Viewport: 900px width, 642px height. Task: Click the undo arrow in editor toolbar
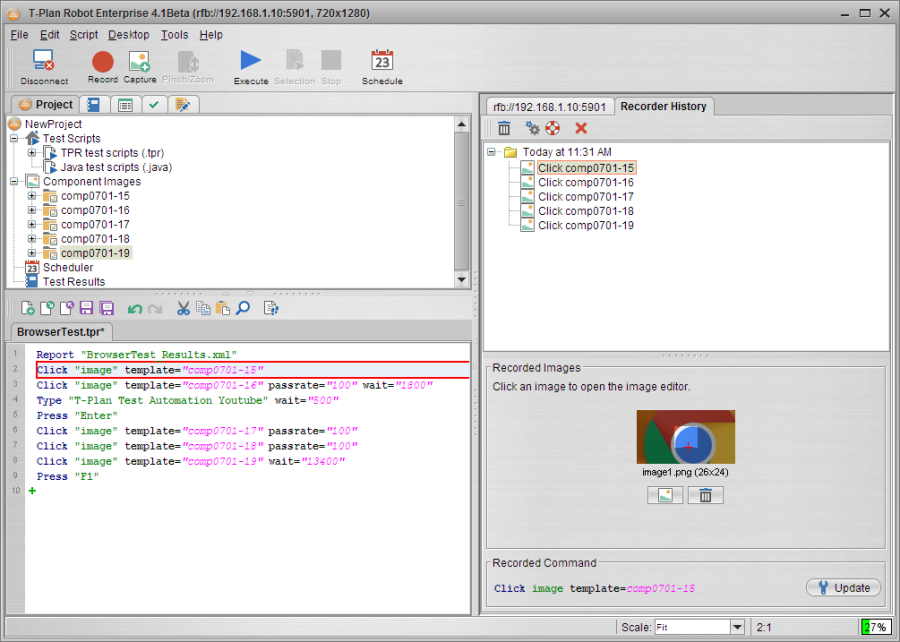pyautogui.click(x=134, y=309)
